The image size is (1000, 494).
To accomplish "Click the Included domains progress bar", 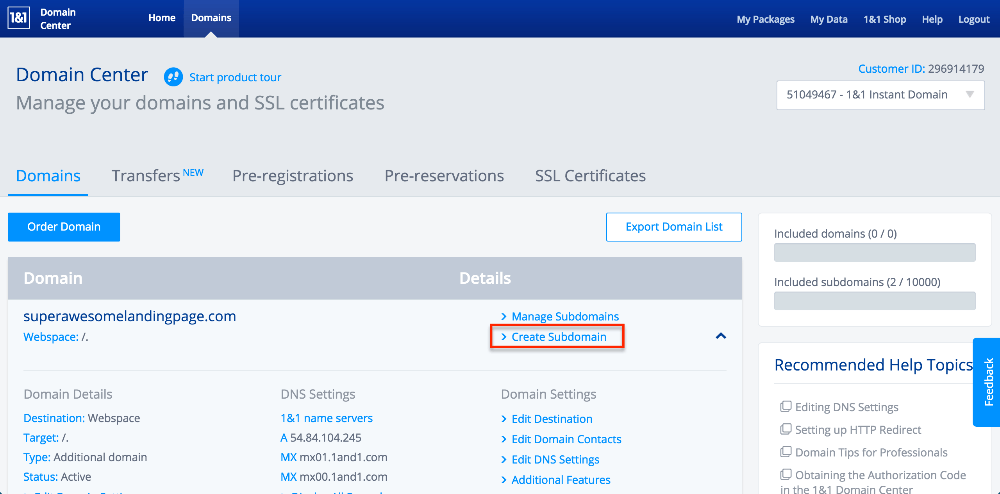I will point(875,252).
